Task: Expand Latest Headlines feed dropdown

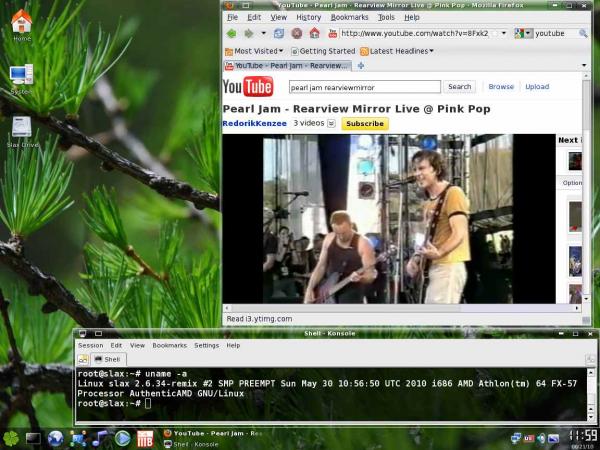Action: 397,51
